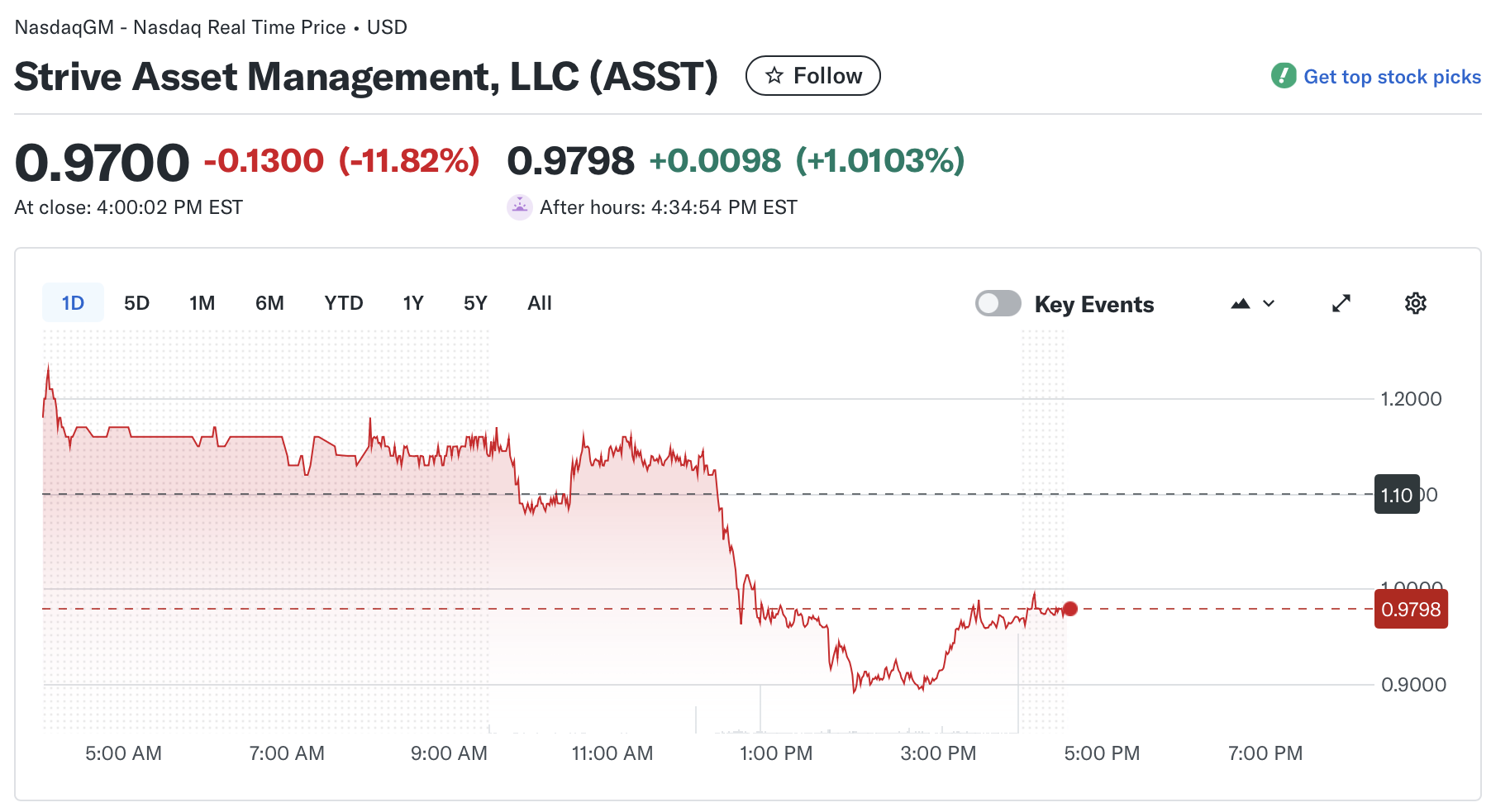
Task: Select the mountain chart type icon
Action: click(1241, 303)
